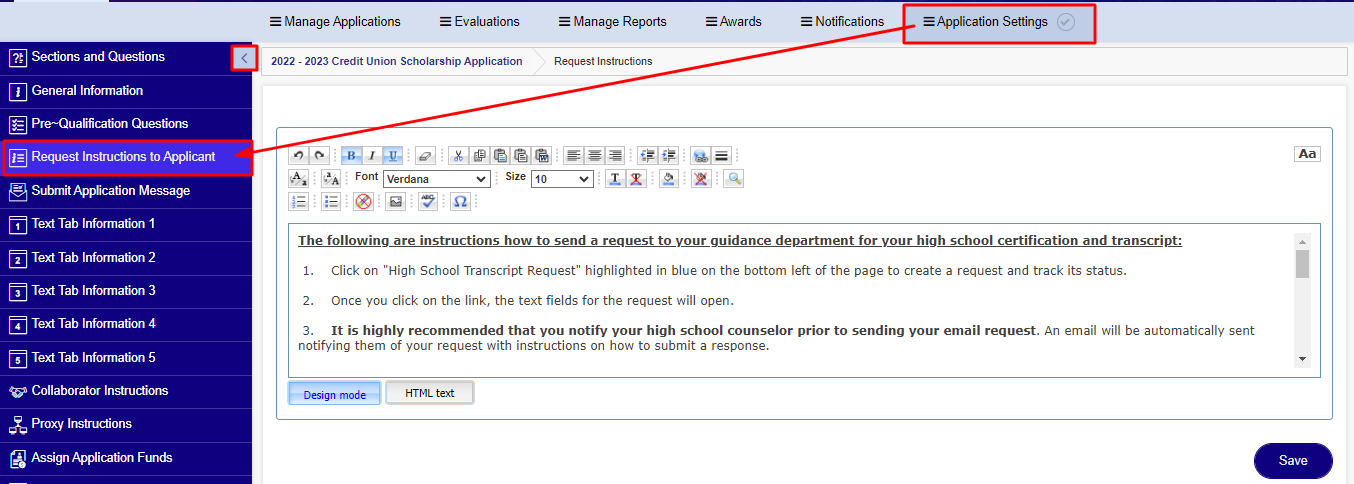
Task: Click the editor vertical scrollbar thumb
Action: [x=1302, y=263]
